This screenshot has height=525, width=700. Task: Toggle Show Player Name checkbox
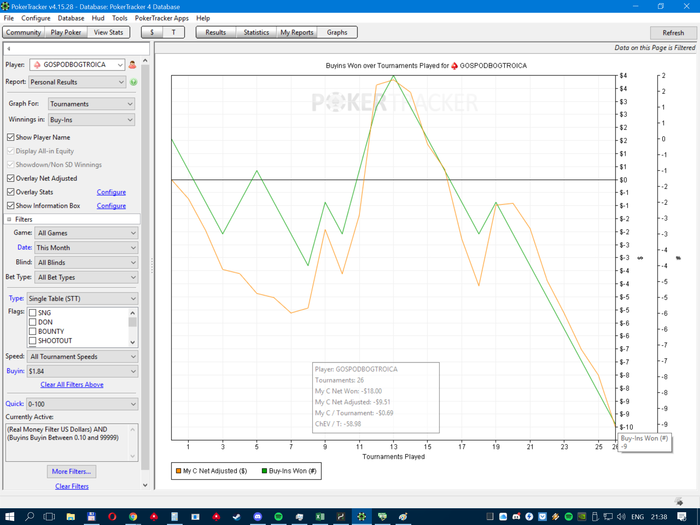[11, 137]
